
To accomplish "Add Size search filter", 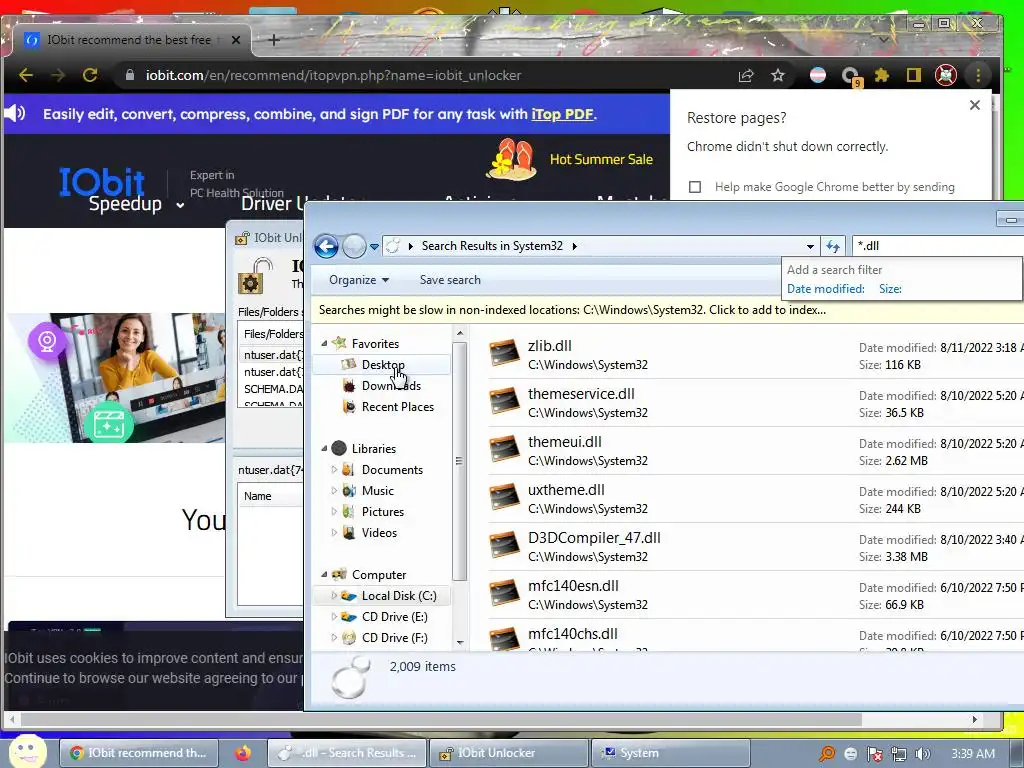I will (890, 289).
